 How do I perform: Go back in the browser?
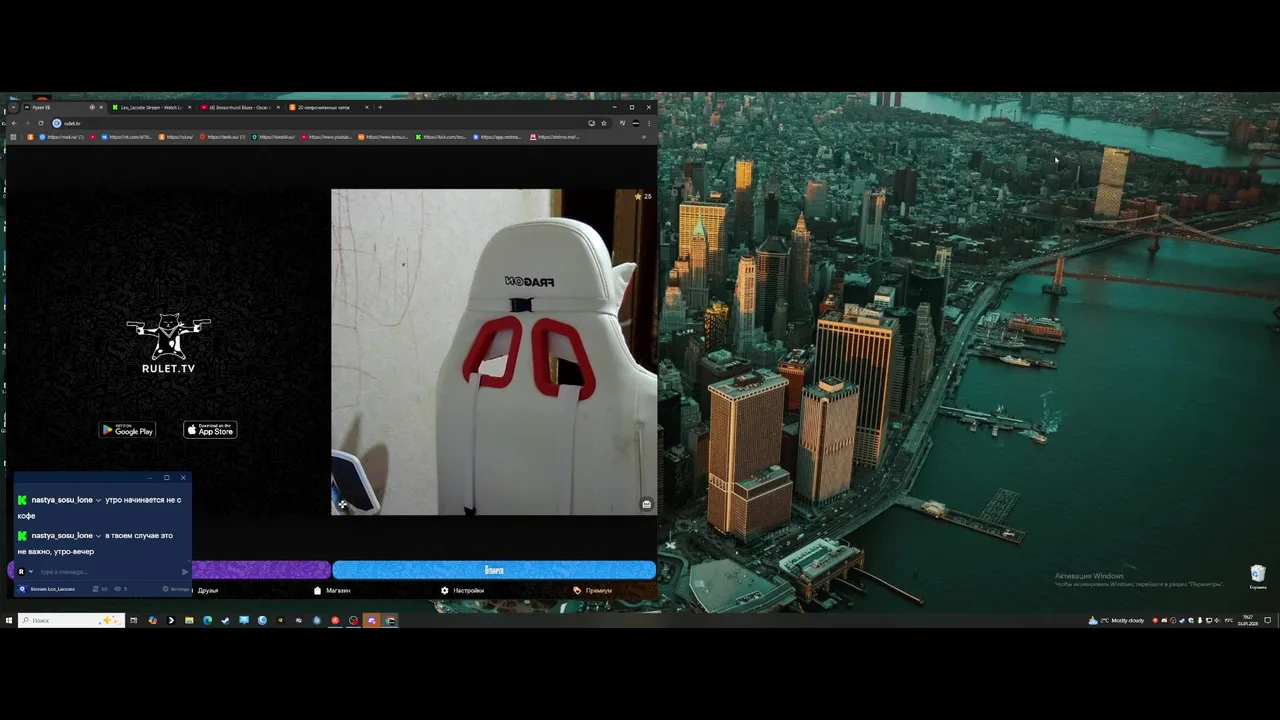(14, 123)
